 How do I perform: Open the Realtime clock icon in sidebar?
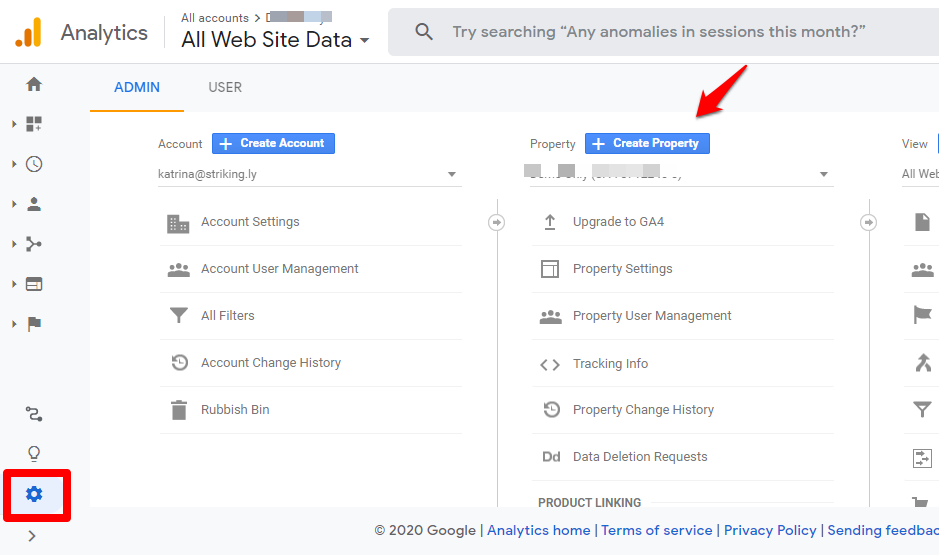point(34,164)
